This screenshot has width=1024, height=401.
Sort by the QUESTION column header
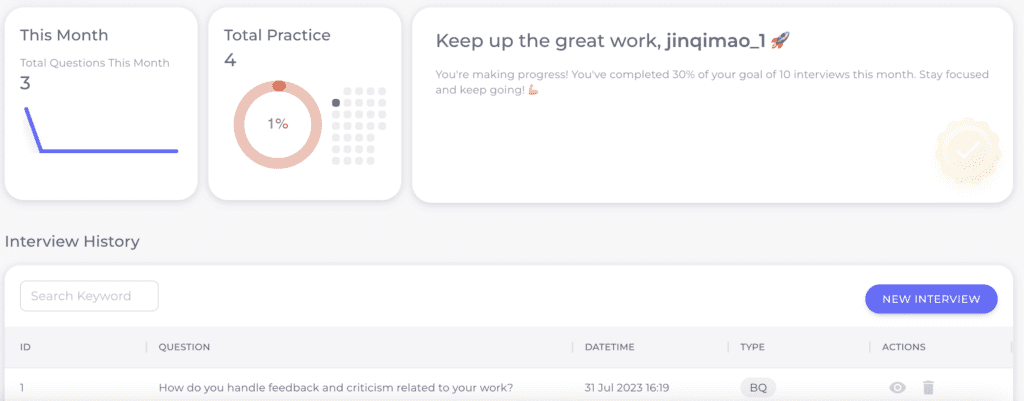click(184, 347)
